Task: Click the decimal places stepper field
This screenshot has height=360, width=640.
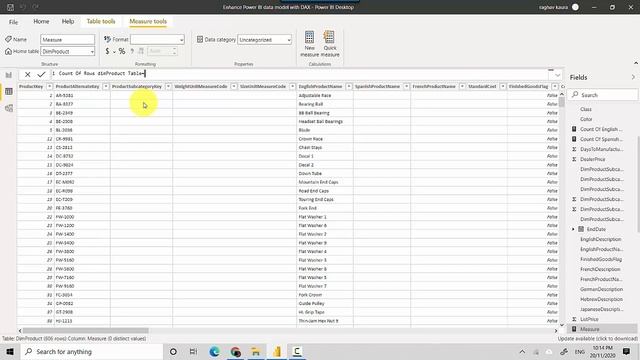Action: click(x=162, y=51)
